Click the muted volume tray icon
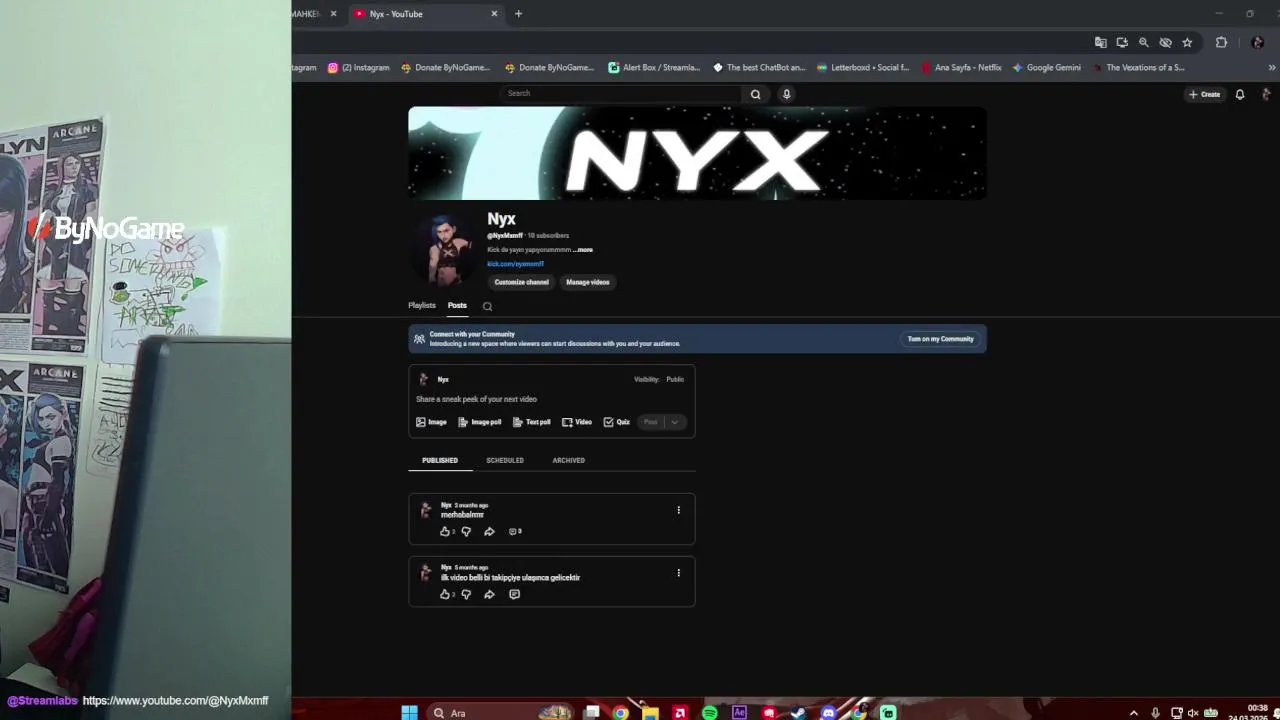Image resolution: width=1280 pixels, height=720 pixels. click(x=1193, y=713)
